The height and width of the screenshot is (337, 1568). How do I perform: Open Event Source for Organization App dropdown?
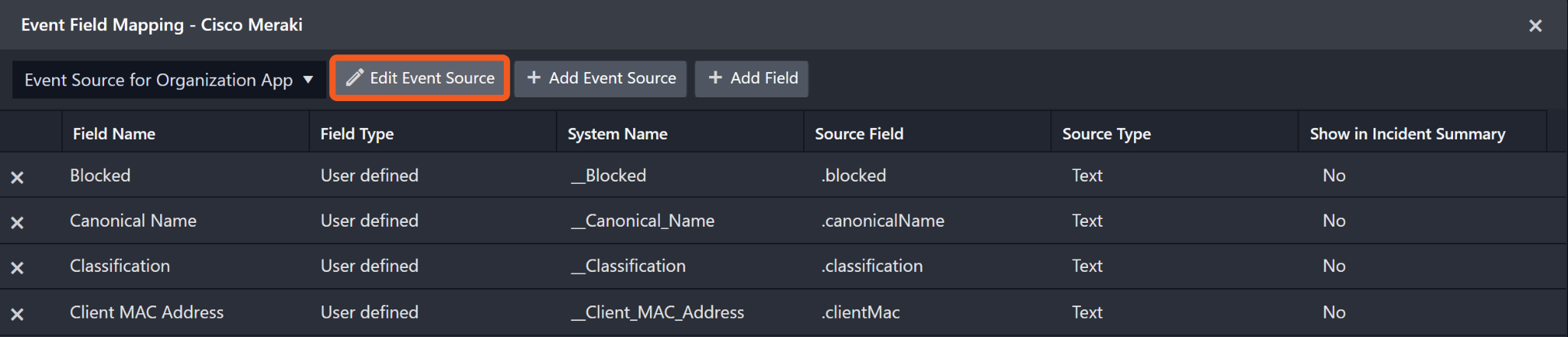tap(158, 80)
